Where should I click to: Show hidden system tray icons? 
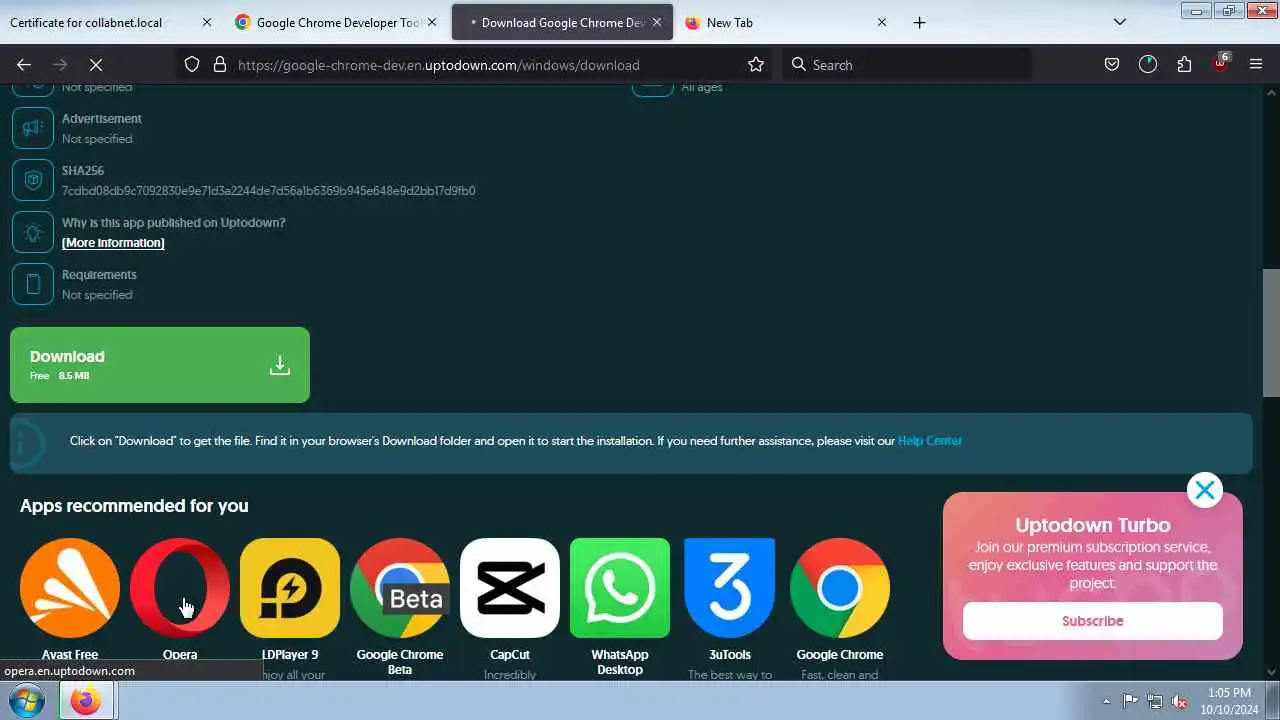pyautogui.click(x=1106, y=701)
